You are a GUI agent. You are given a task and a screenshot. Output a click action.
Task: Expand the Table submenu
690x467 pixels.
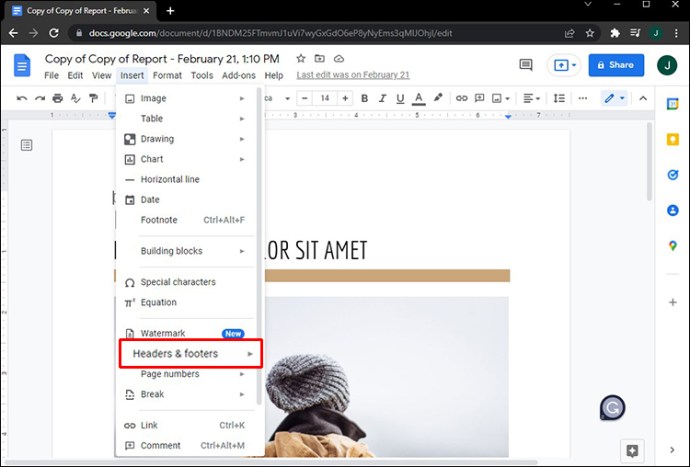coord(185,118)
